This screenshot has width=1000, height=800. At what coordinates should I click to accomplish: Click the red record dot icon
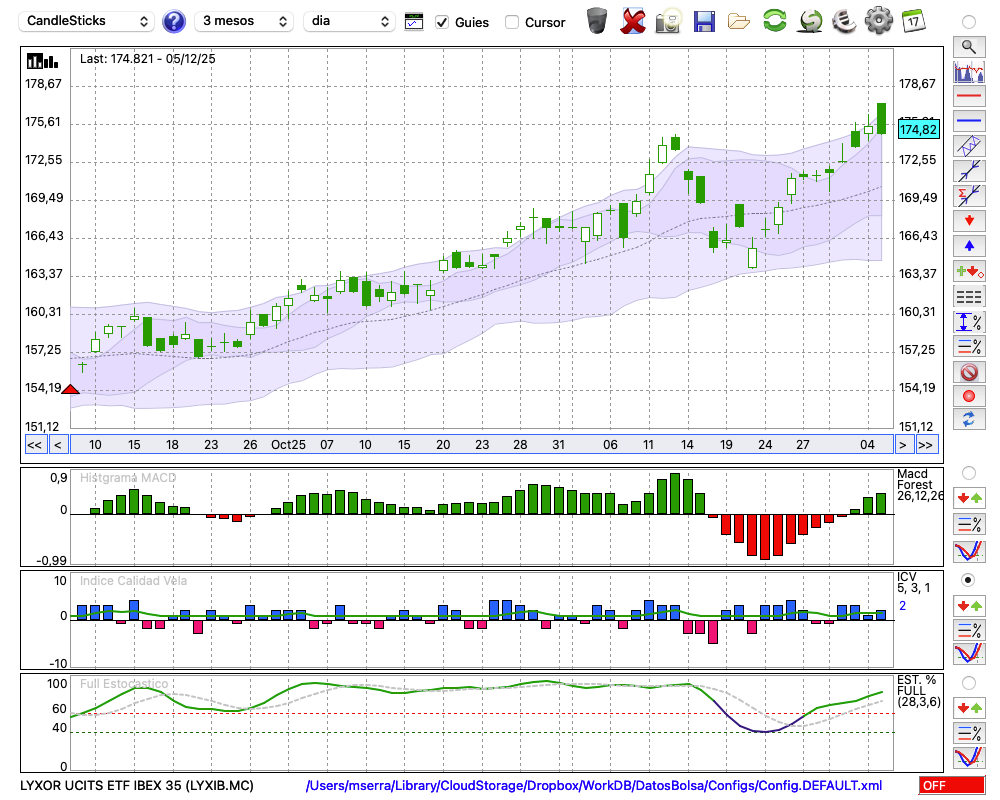tap(969, 396)
